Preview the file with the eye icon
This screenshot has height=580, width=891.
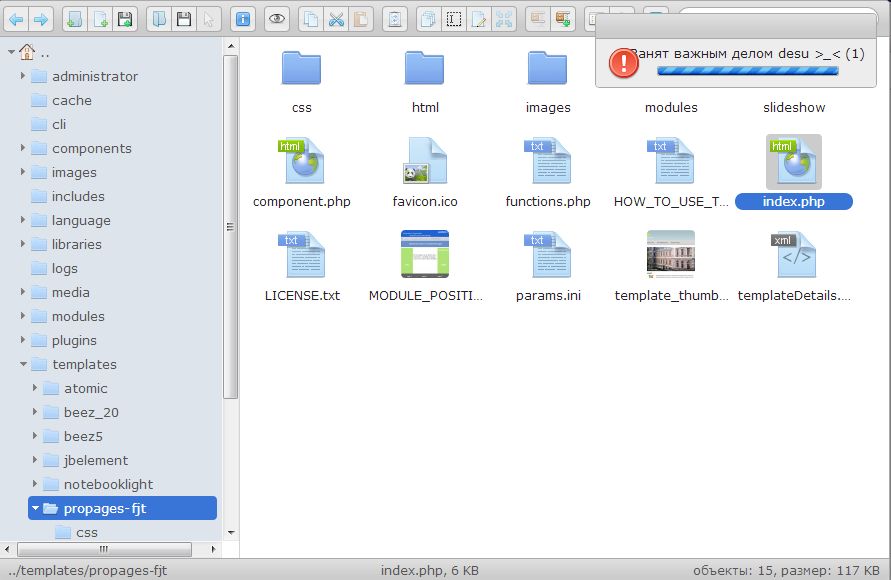pos(277,20)
